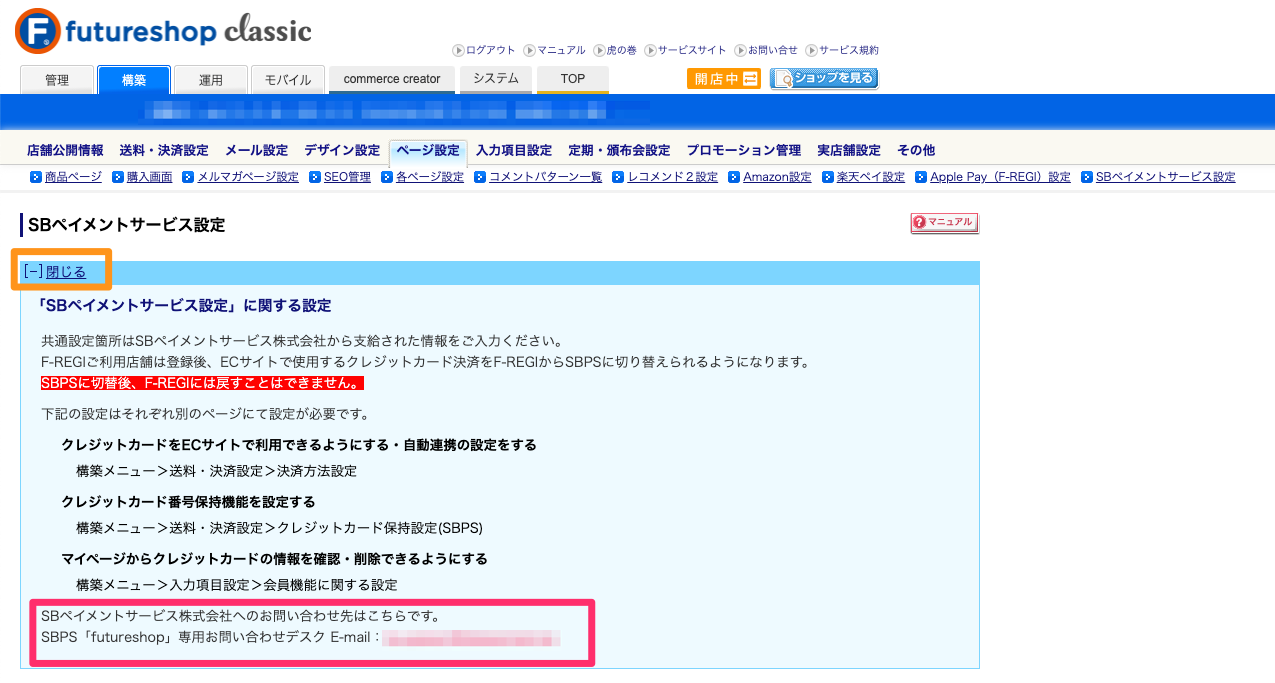Open the お問い合せ link
Viewport: 1275px width, 683px height.
click(766, 50)
